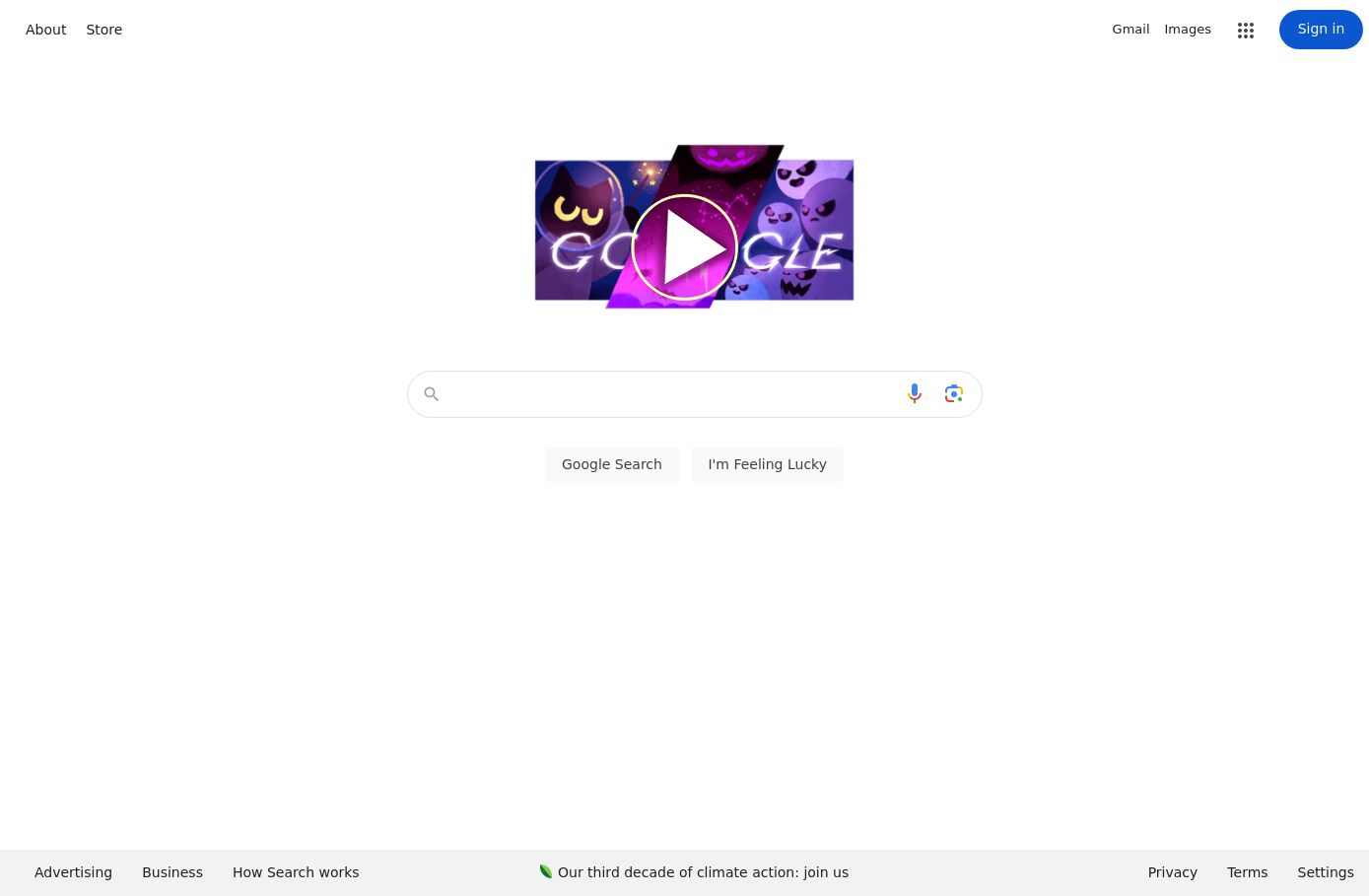Open the Privacy footer link
The width and height of the screenshot is (1369, 896).
click(1172, 872)
